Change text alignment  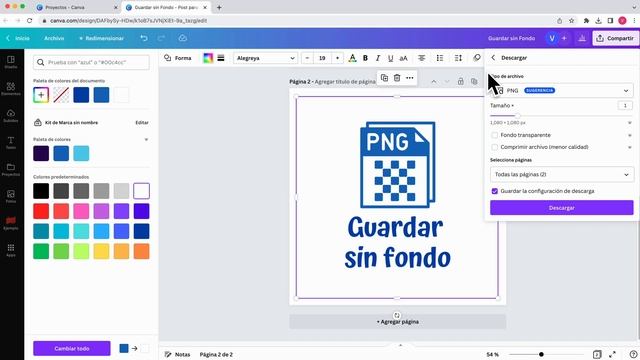click(422, 58)
